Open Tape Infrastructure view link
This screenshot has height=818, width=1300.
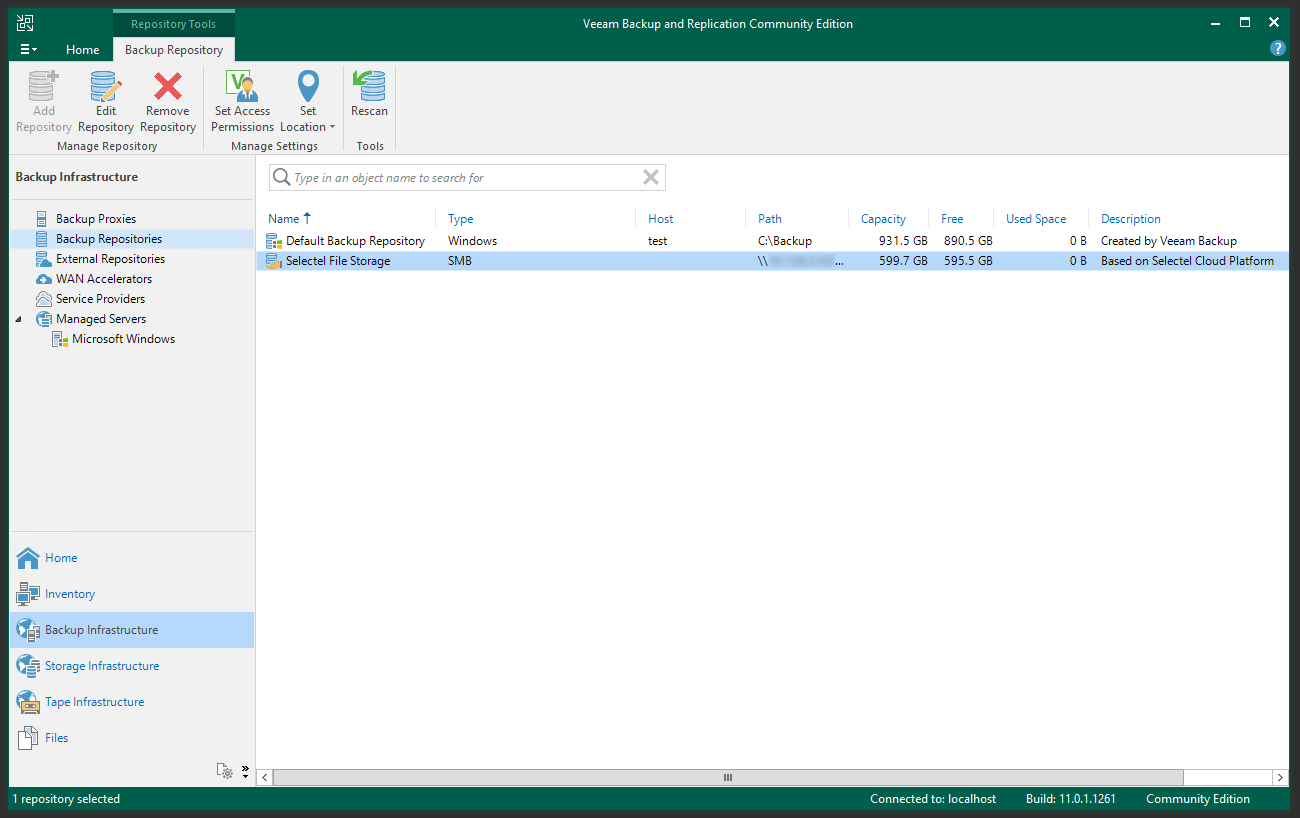(x=94, y=702)
